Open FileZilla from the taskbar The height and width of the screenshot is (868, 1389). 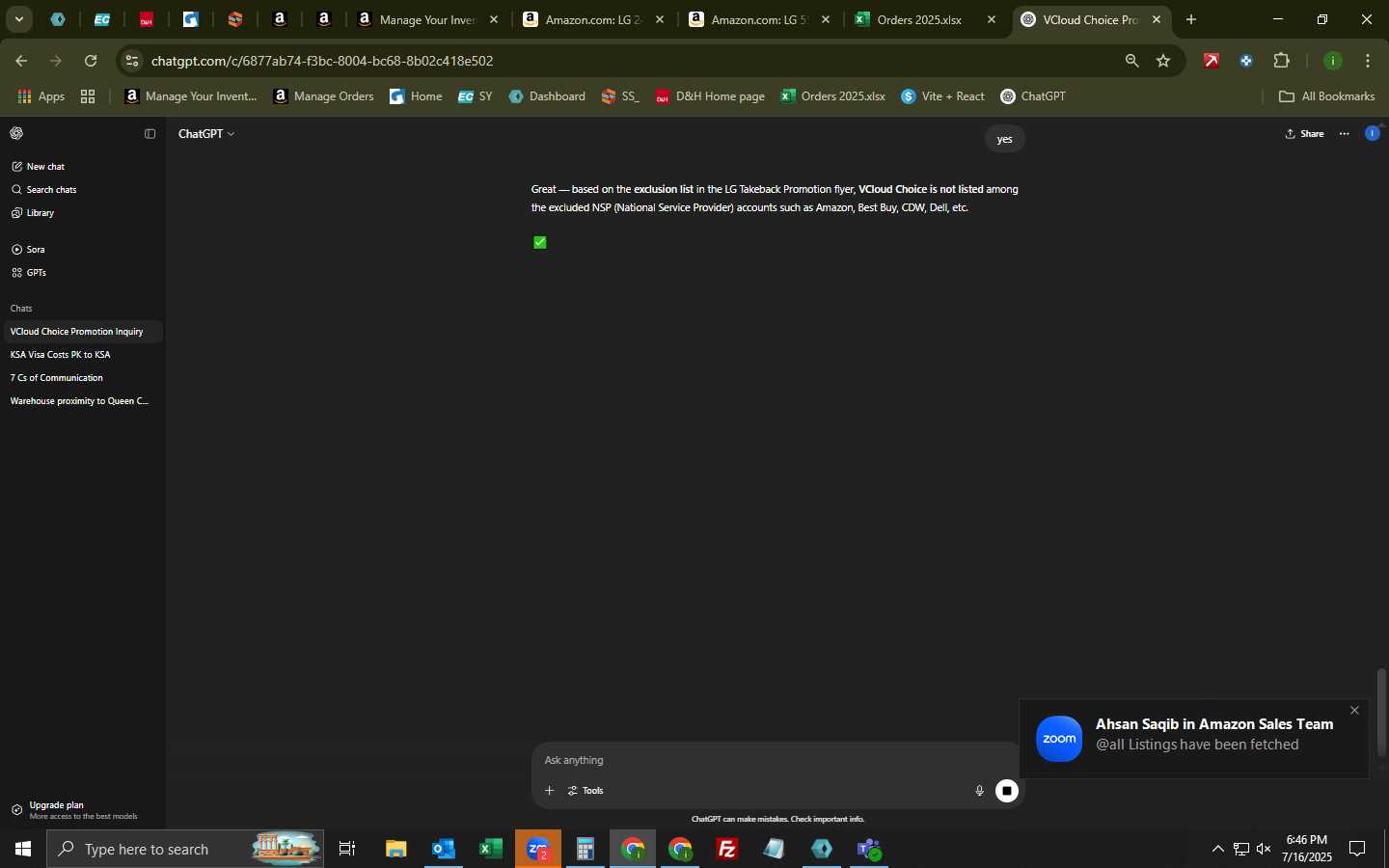727,849
